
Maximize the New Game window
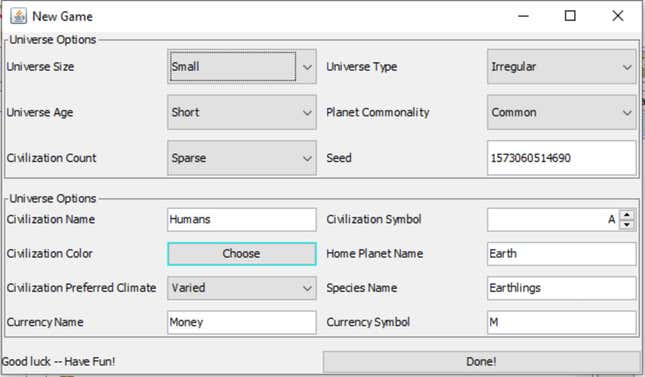pyautogui.click(x=570, y=16)
